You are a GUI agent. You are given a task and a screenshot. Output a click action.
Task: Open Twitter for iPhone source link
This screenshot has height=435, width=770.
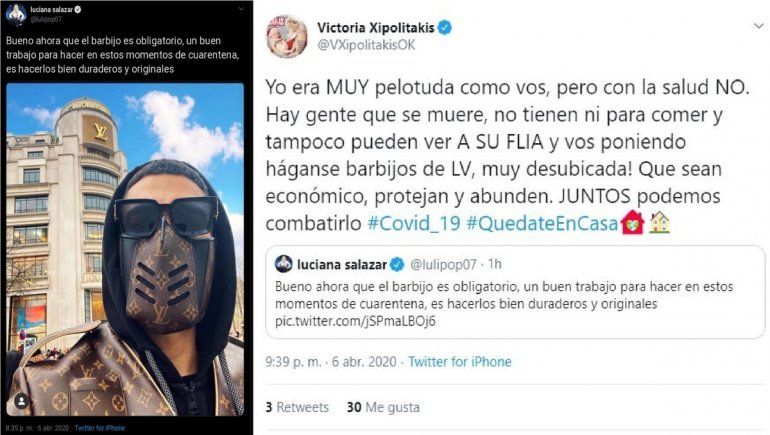click(x=460, y=362)
